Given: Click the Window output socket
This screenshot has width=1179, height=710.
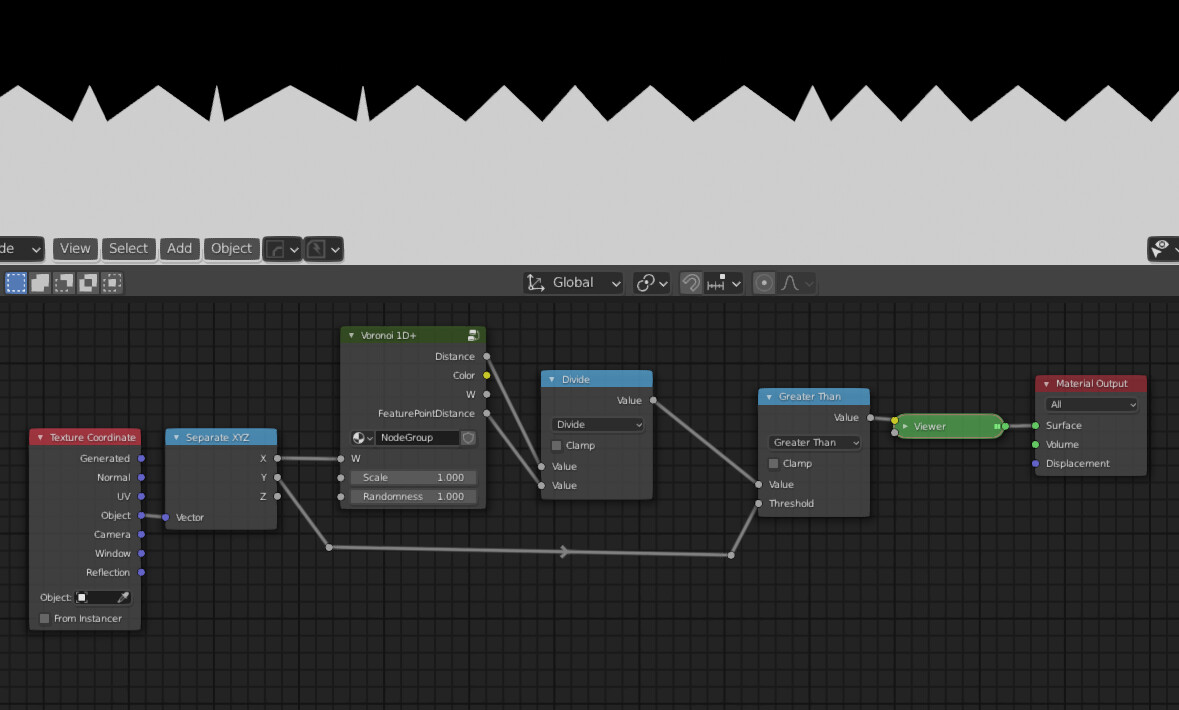Looking at the screenshot, I should tap(141, 554).
